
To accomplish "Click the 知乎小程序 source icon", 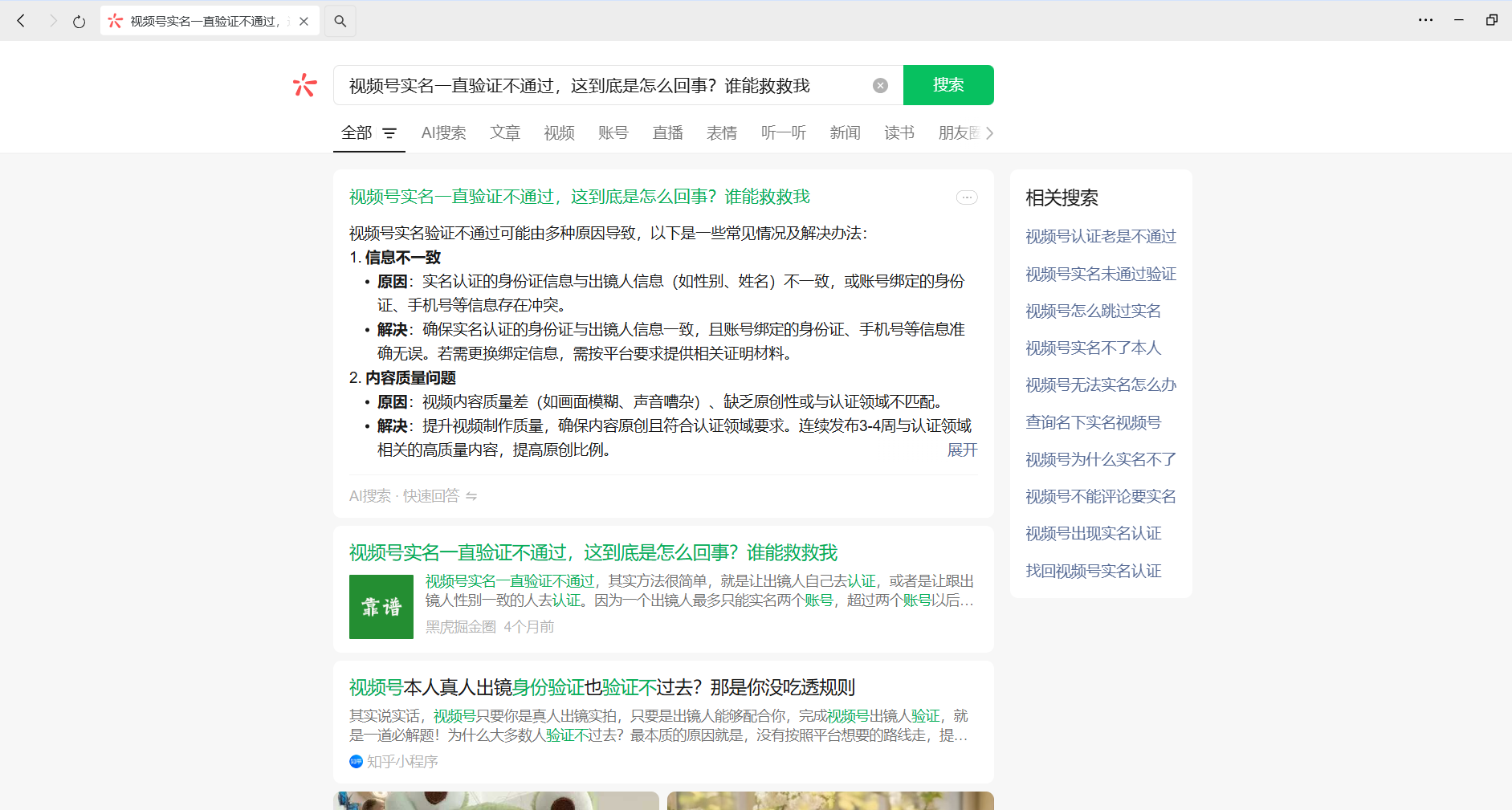I will click(x=357, y=762).
